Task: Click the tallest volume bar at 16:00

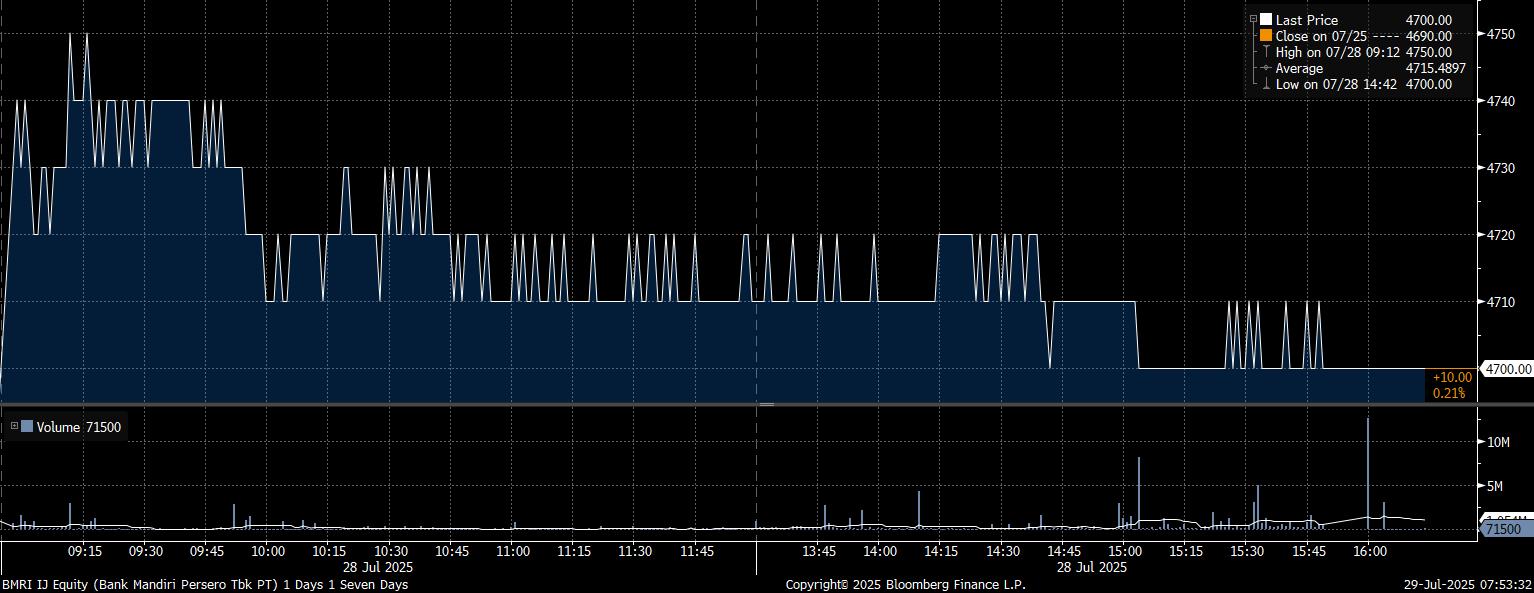Action: tap(1367, 470)
